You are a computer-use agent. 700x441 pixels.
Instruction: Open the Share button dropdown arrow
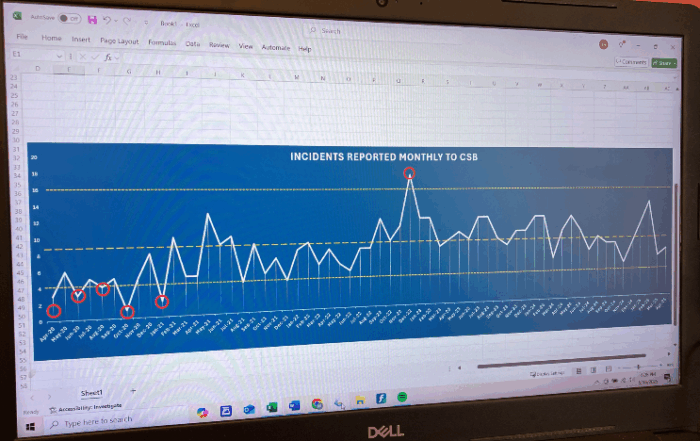pos(674,64)
